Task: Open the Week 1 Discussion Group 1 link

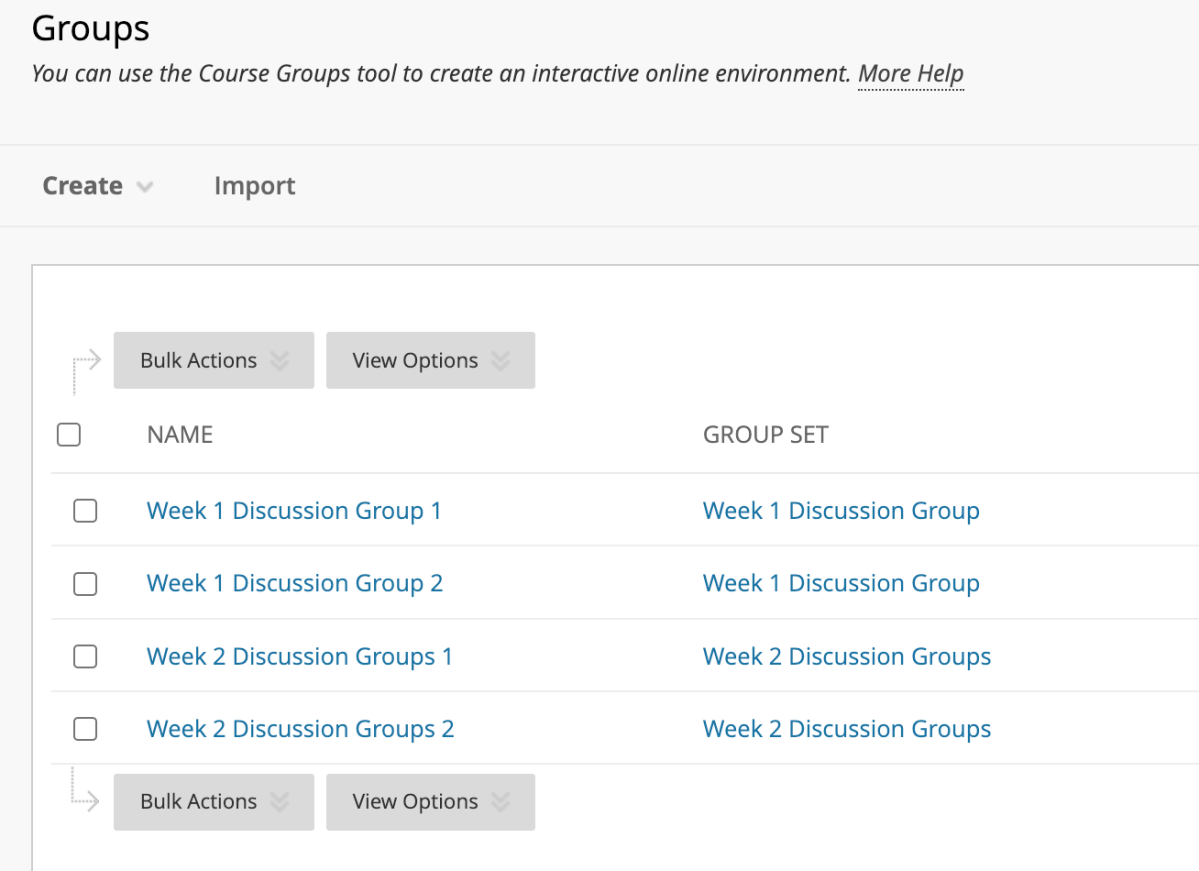Action: 294,511
